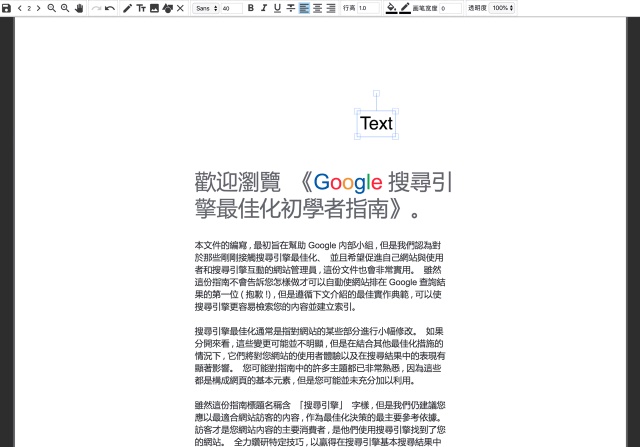640x447 pixels.
Task: Click the paragraph starting '搜尋引擎最佳化通常'
Action: coord(320,356)
